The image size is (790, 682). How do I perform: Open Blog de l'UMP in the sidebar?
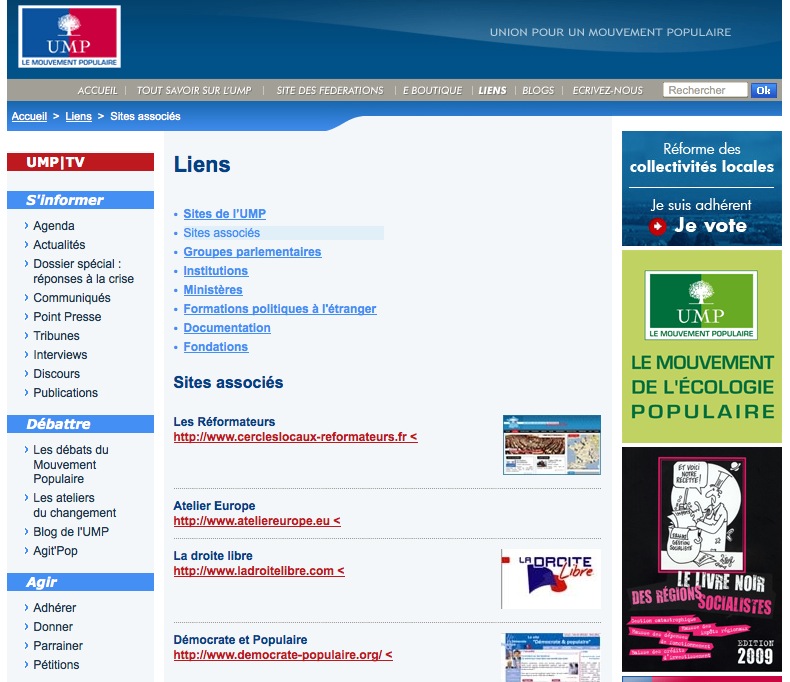pos(71,532)
